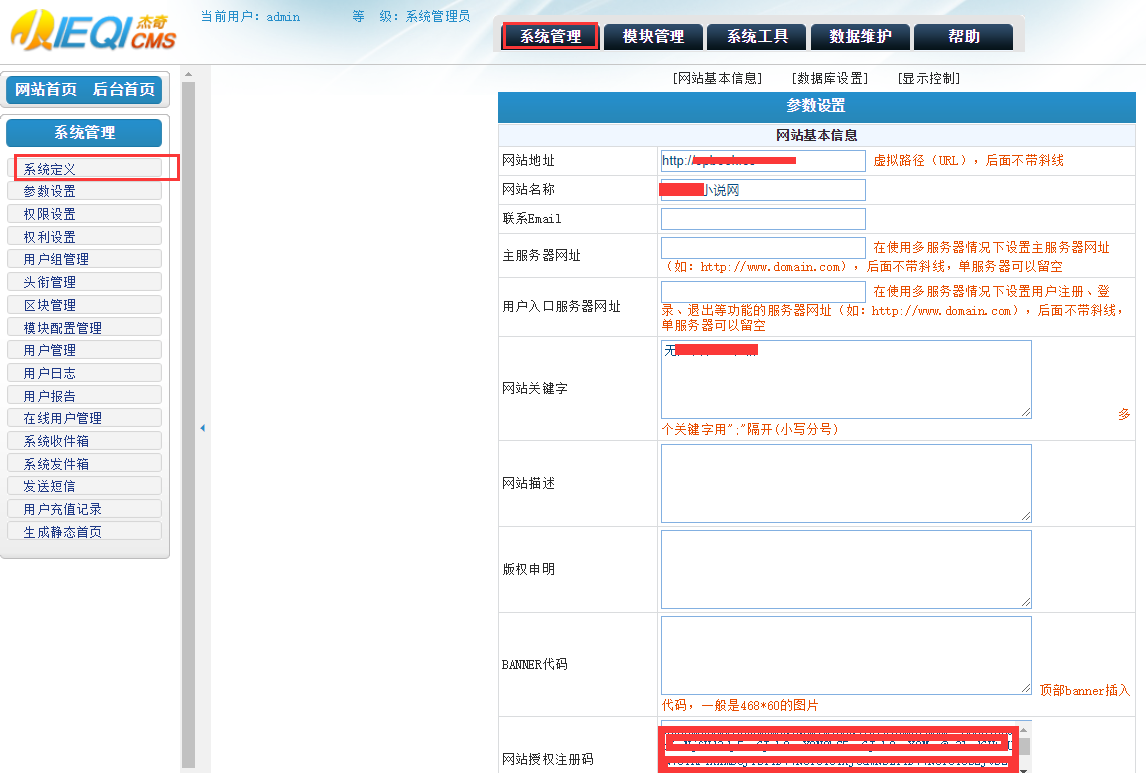Switch to 数据维护 tab

click(x=860, y=37)
